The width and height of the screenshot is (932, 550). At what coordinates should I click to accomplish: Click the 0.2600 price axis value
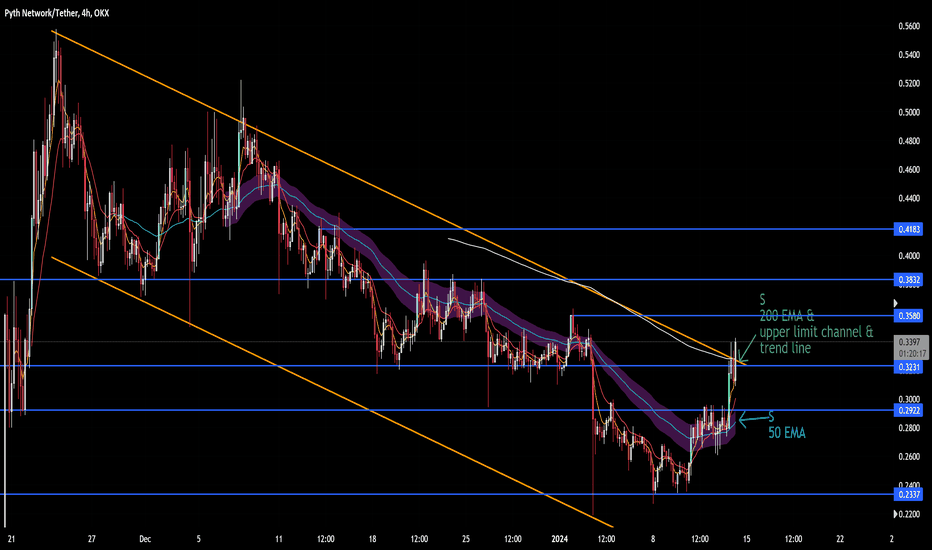click(x=909, y=457)
